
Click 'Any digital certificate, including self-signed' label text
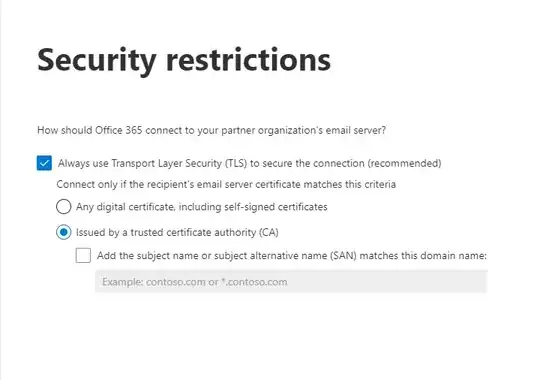pos(201,207)
